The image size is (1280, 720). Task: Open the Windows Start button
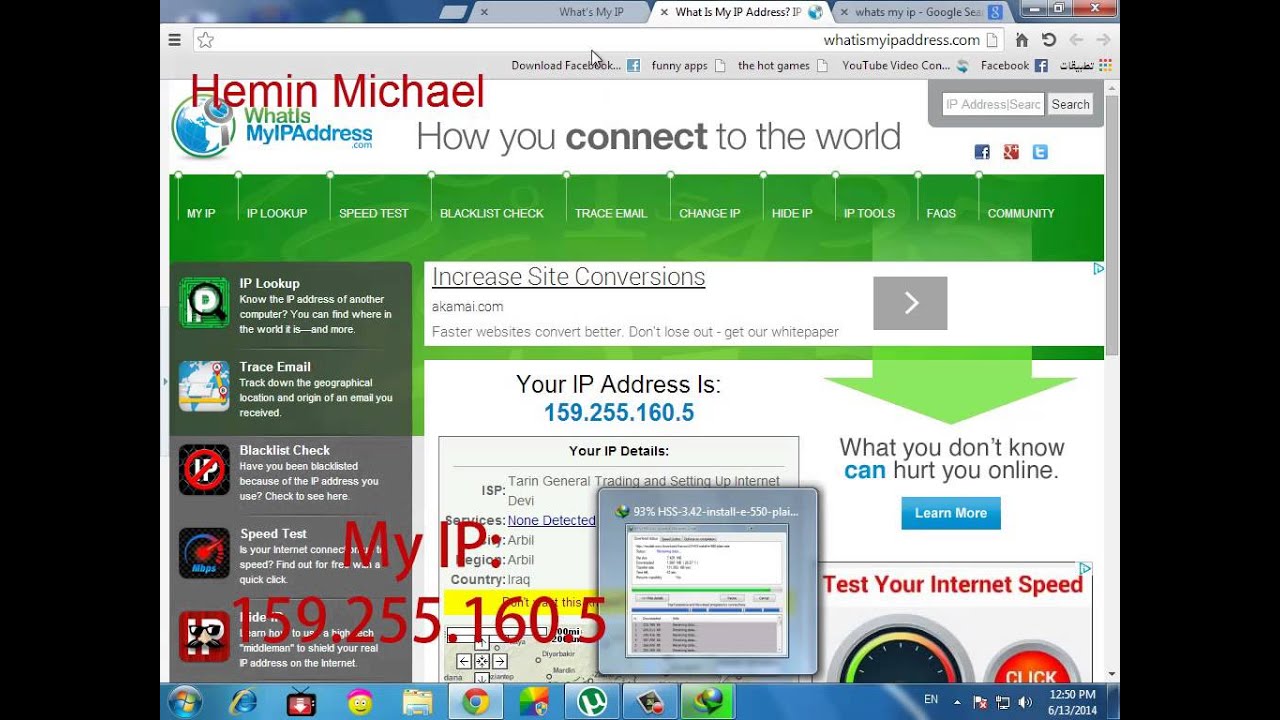pos(185,702)
